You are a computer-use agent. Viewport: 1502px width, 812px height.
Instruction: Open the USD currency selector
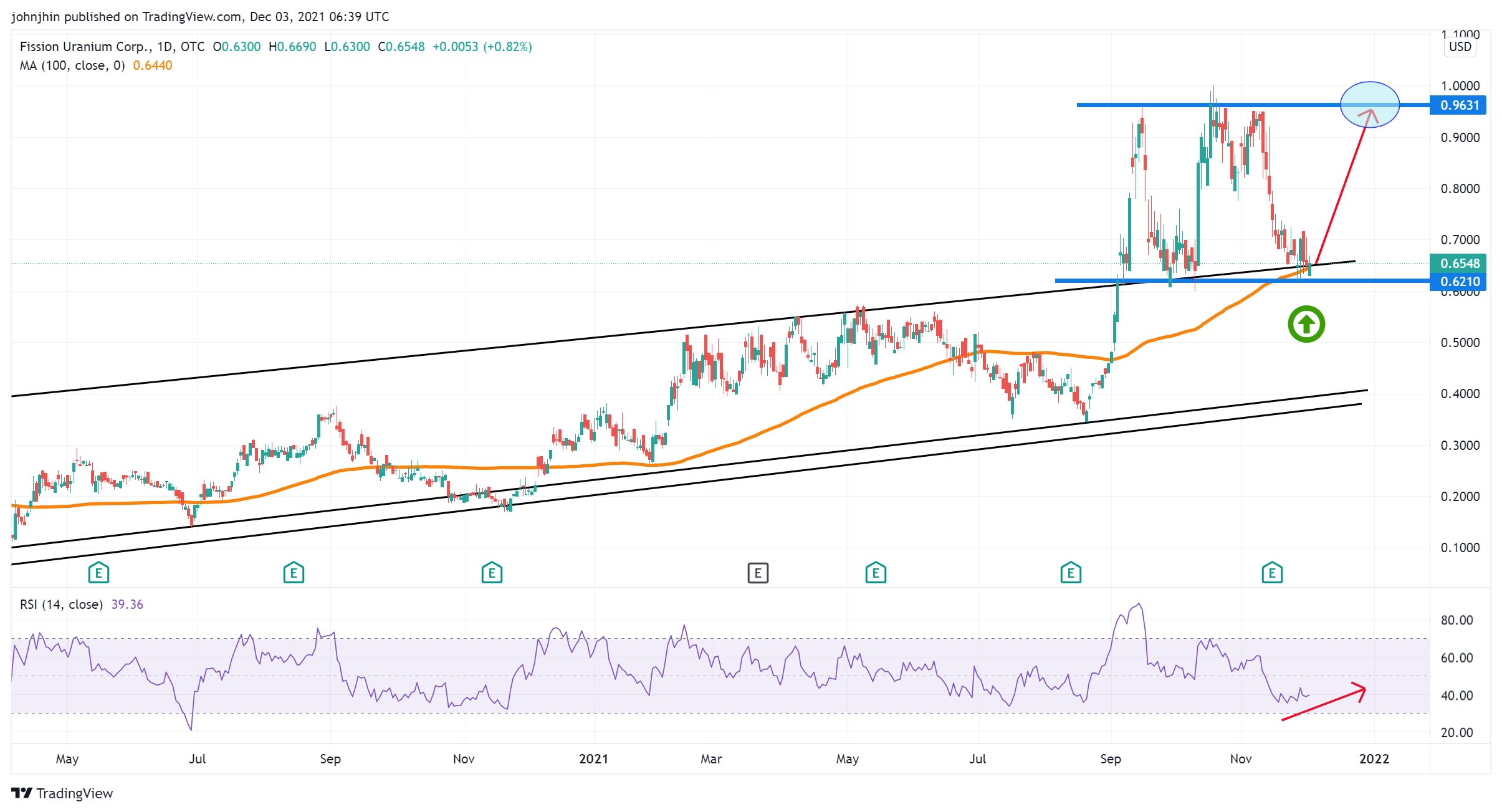[1460, 47]
